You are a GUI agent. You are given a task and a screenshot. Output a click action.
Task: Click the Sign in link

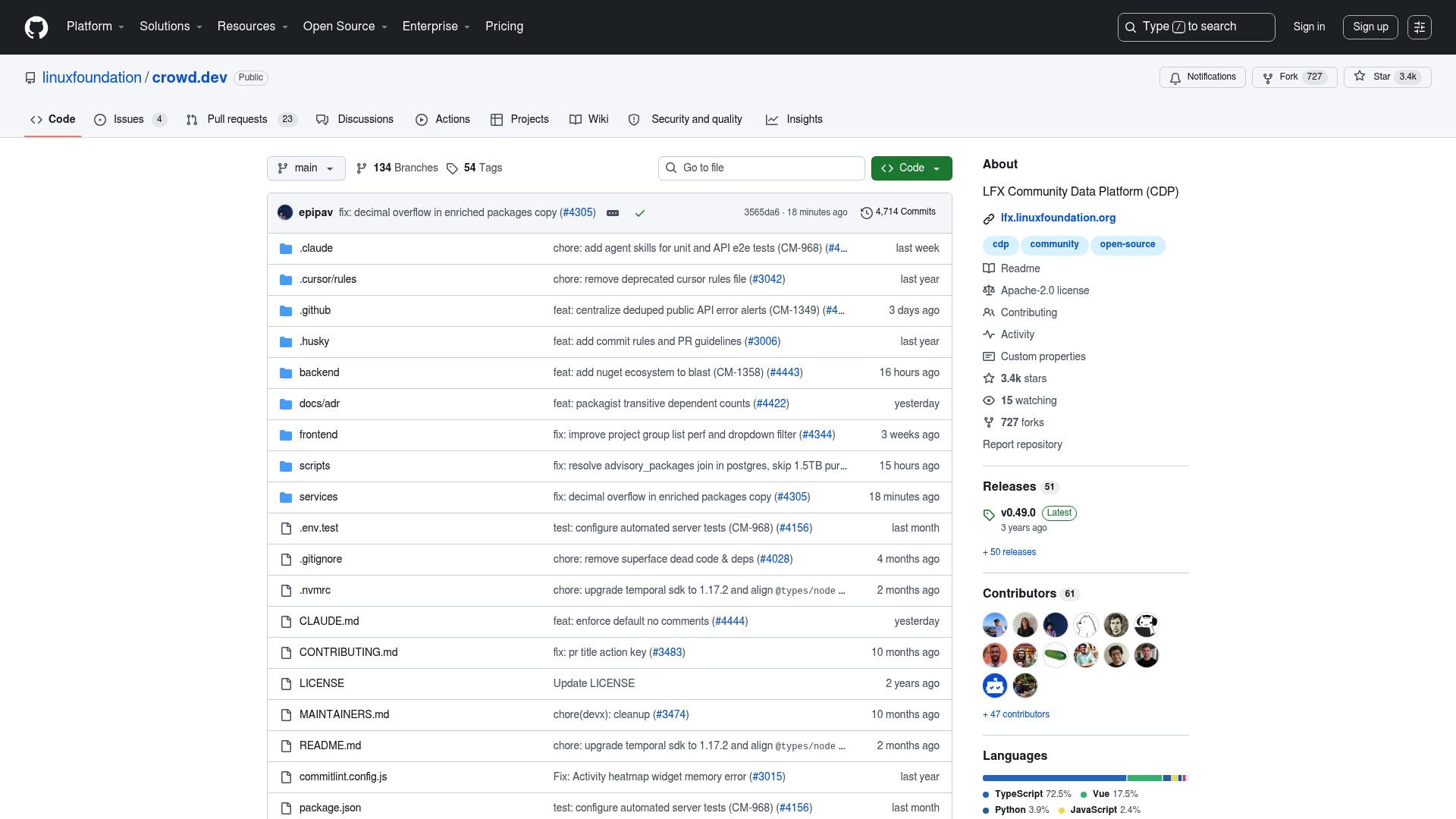pos(1309,27)
